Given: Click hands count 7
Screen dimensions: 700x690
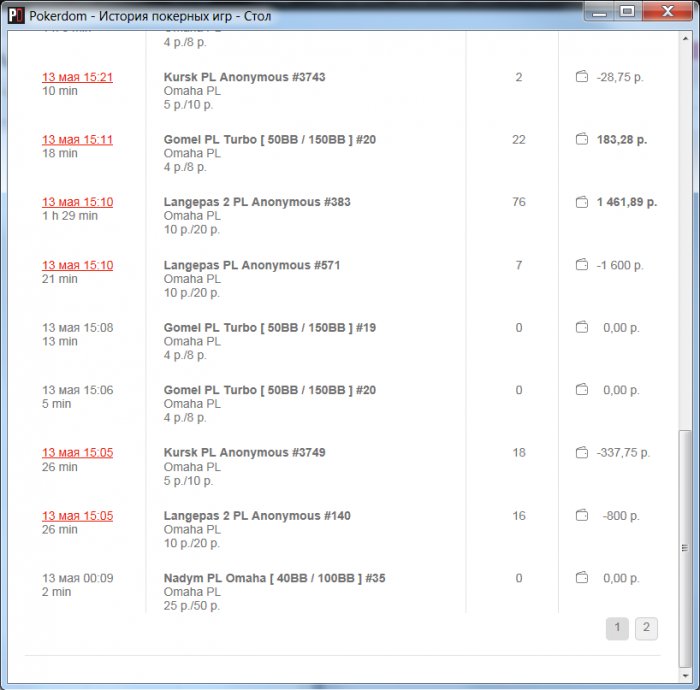Looking at the screenshot, I should click(519, 265).
